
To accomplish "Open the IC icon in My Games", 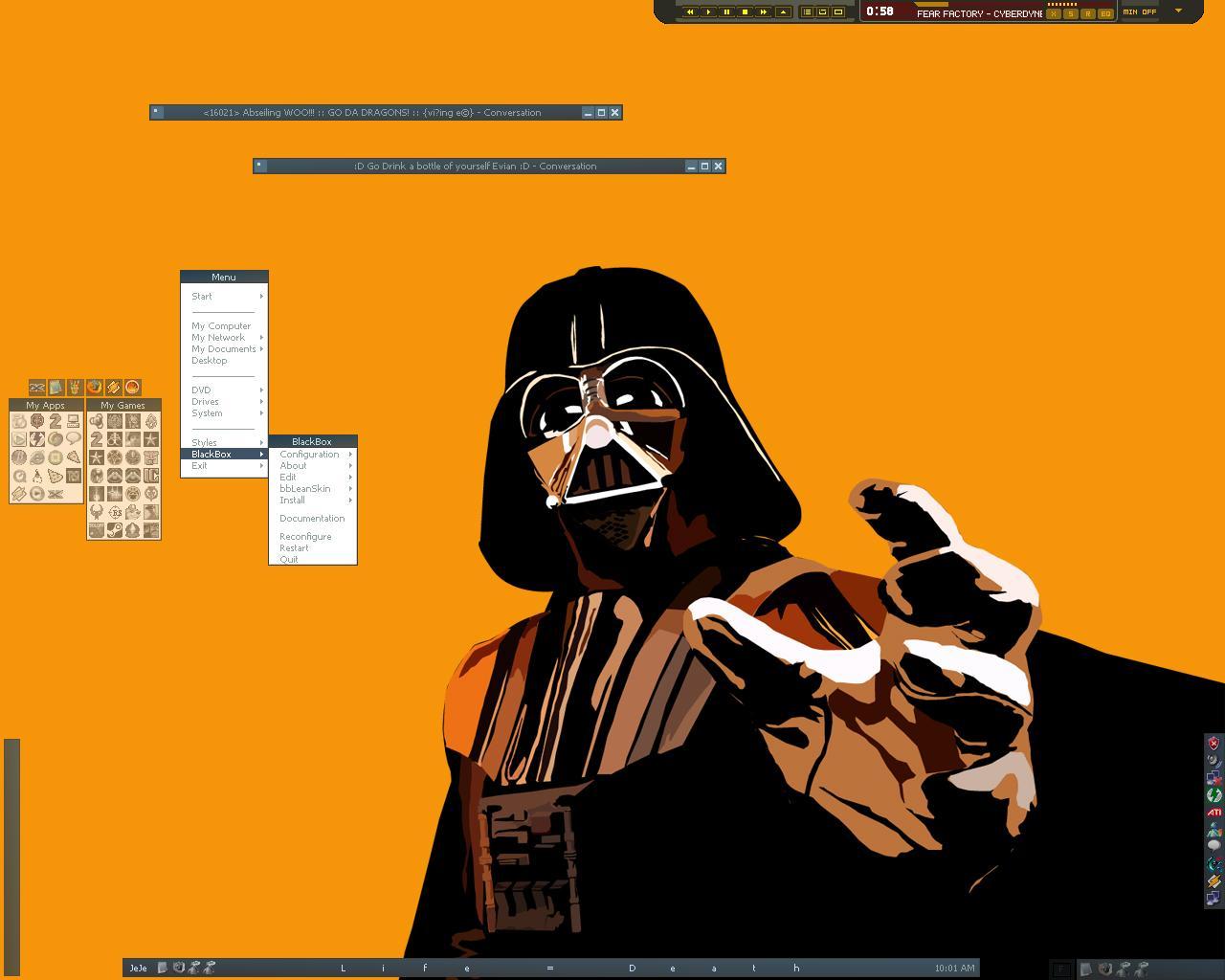I will (x=151, y=476).
